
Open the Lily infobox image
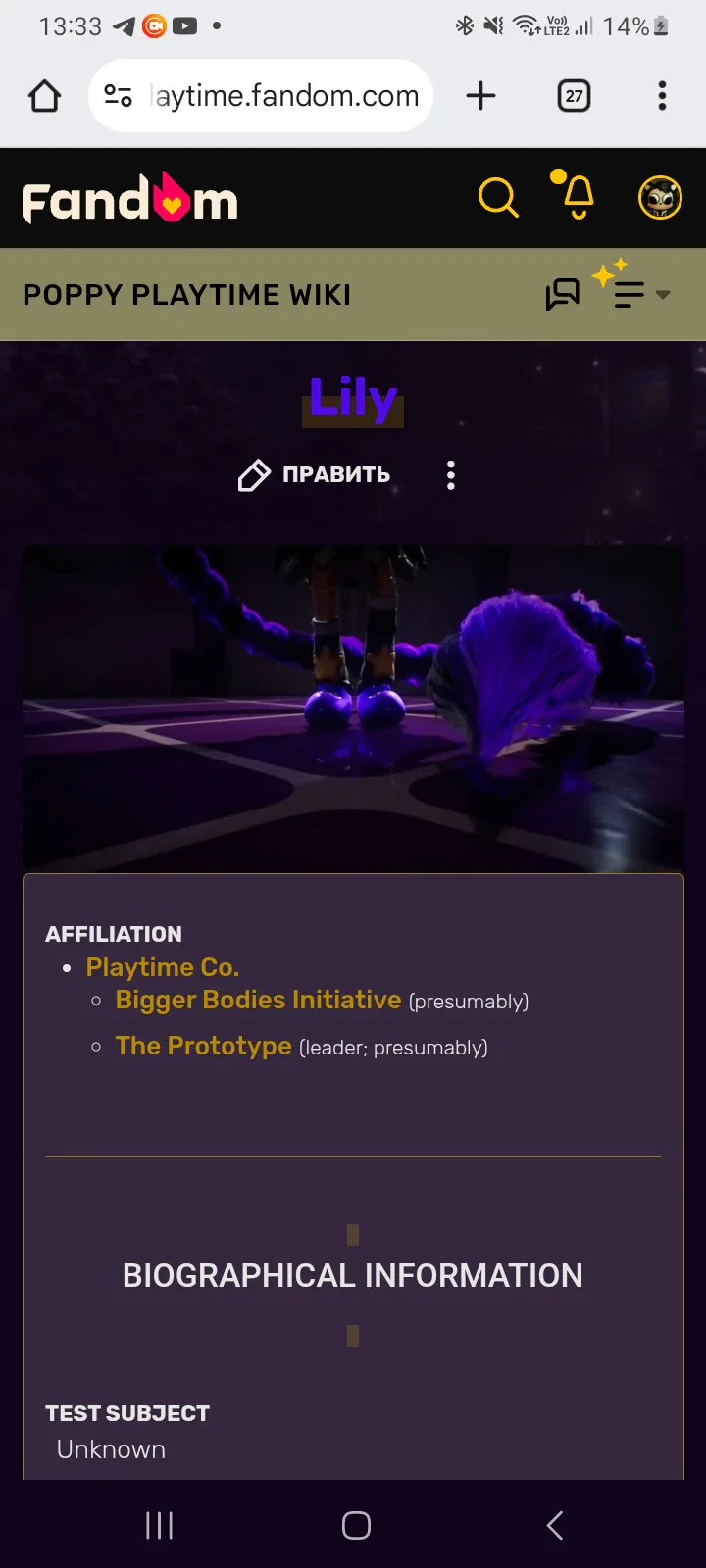[353, 709]
